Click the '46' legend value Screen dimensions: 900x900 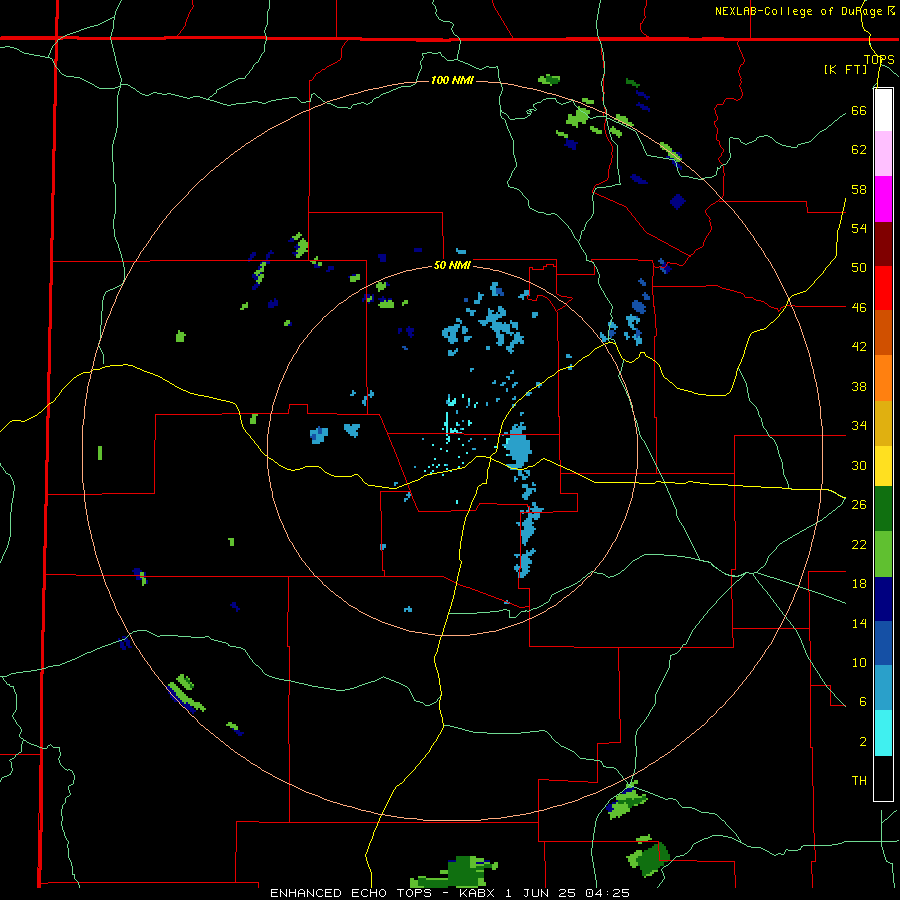[x=859, y=308]
